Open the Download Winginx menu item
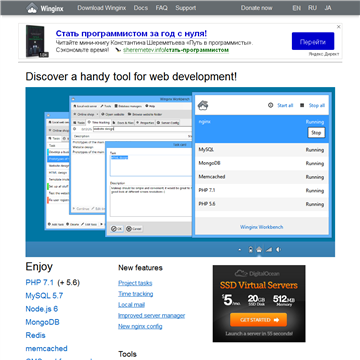This screenshot has width=360, height=360. (x=102, y=8)
